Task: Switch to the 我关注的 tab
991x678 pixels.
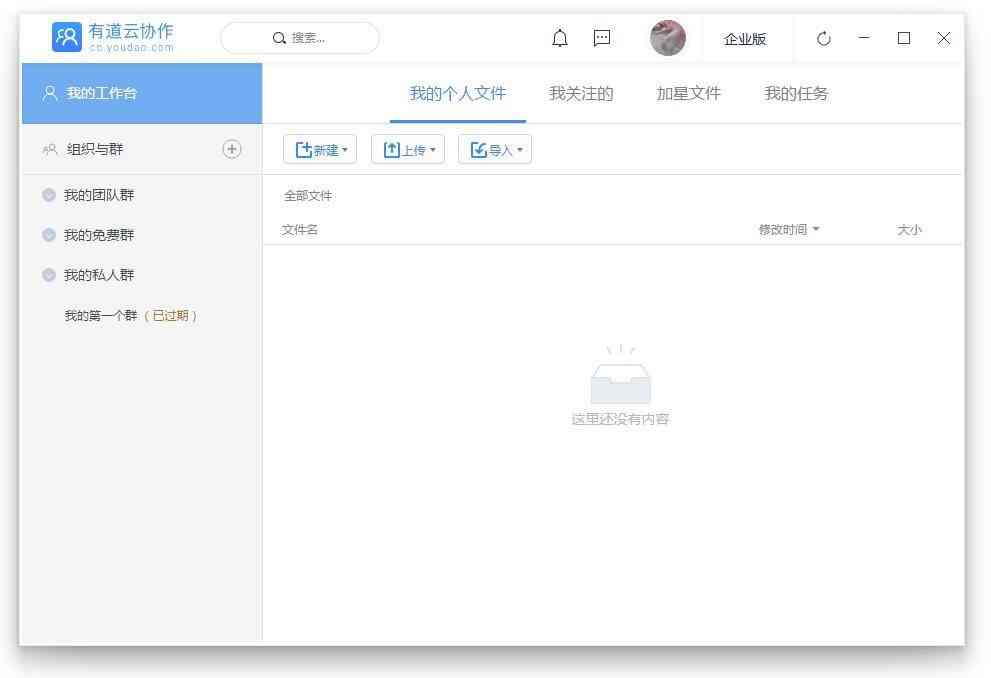Action: tap(581, 93)
